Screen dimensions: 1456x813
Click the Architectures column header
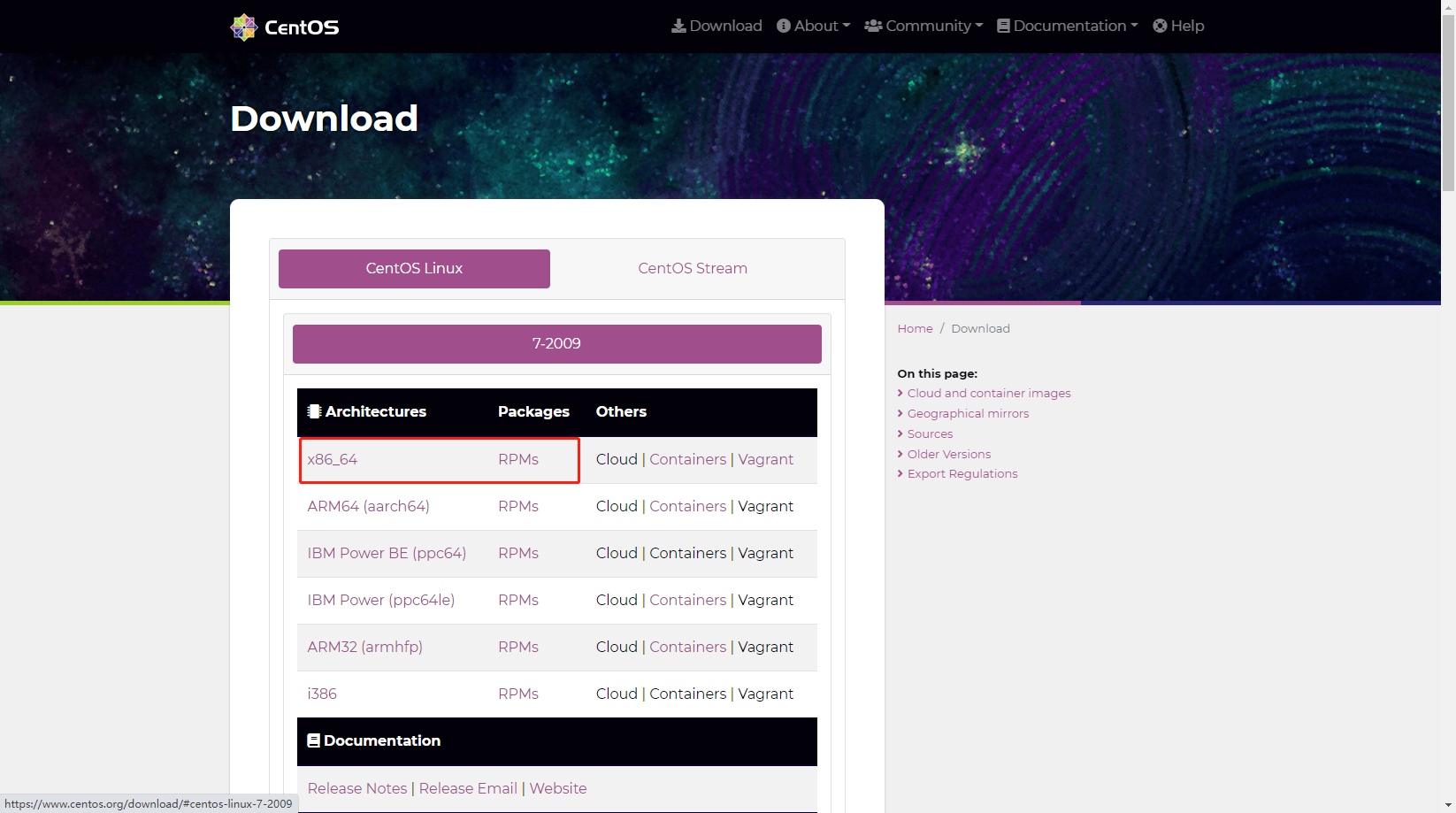[367, 411]
